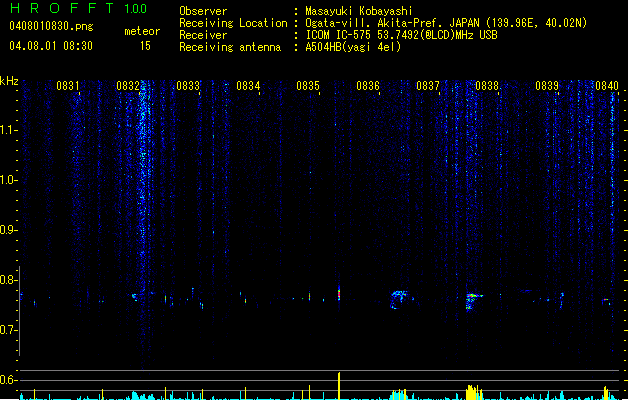Click the meteor count value 15
The height and width of the screenshot is (400, 629).
[145, 46]
